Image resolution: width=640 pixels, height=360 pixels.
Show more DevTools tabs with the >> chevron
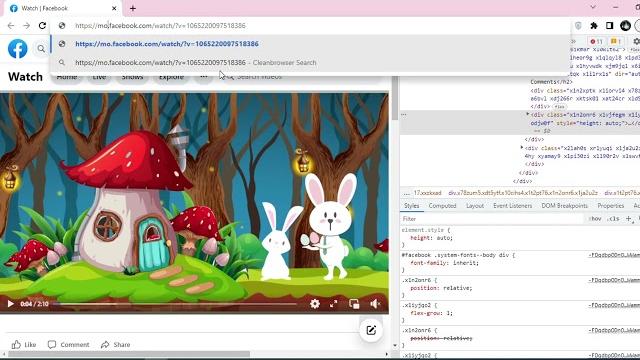(573, 41)
